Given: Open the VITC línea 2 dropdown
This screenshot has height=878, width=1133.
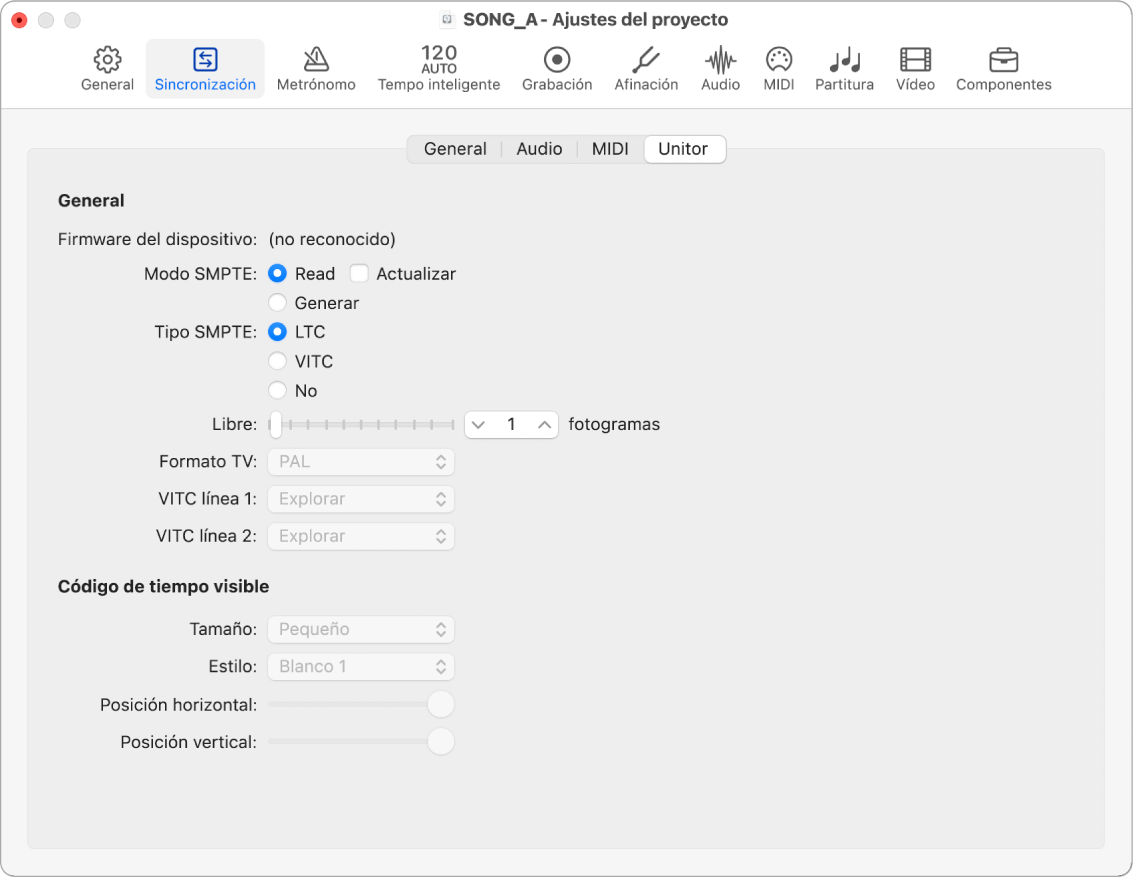Looking at the screenshot, I should 361,536.
